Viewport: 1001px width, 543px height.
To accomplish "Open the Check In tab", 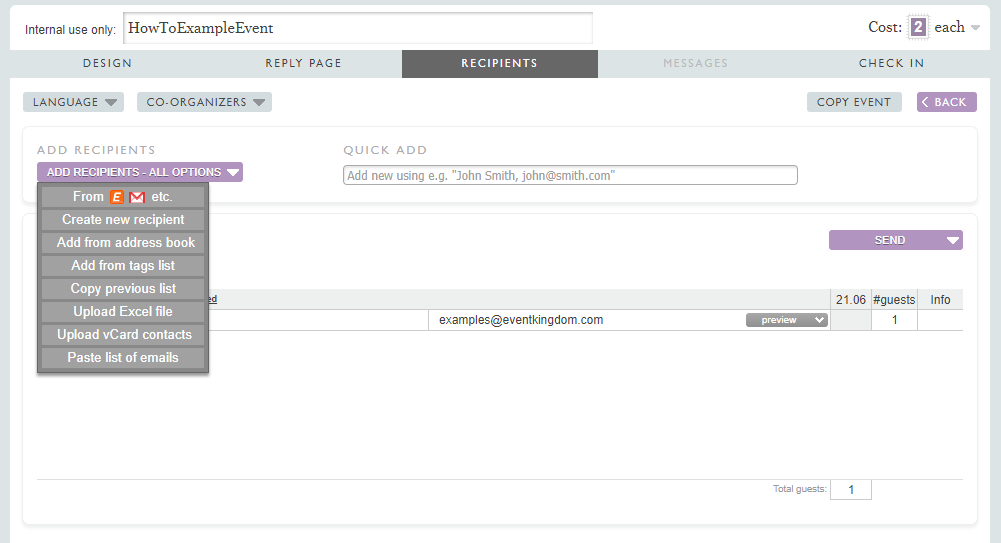I will point(891,63).
